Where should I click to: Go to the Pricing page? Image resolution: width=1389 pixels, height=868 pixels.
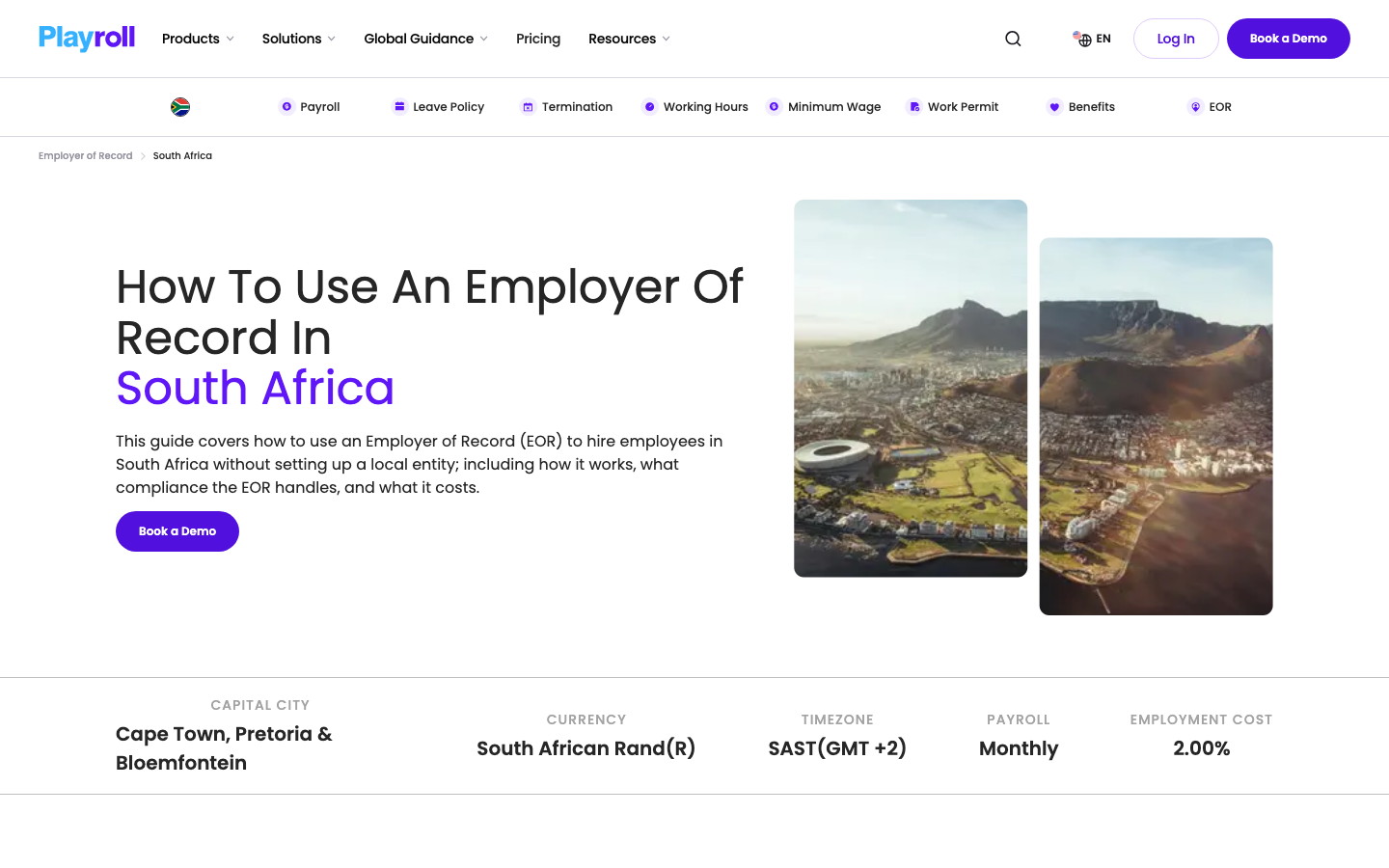538,39
